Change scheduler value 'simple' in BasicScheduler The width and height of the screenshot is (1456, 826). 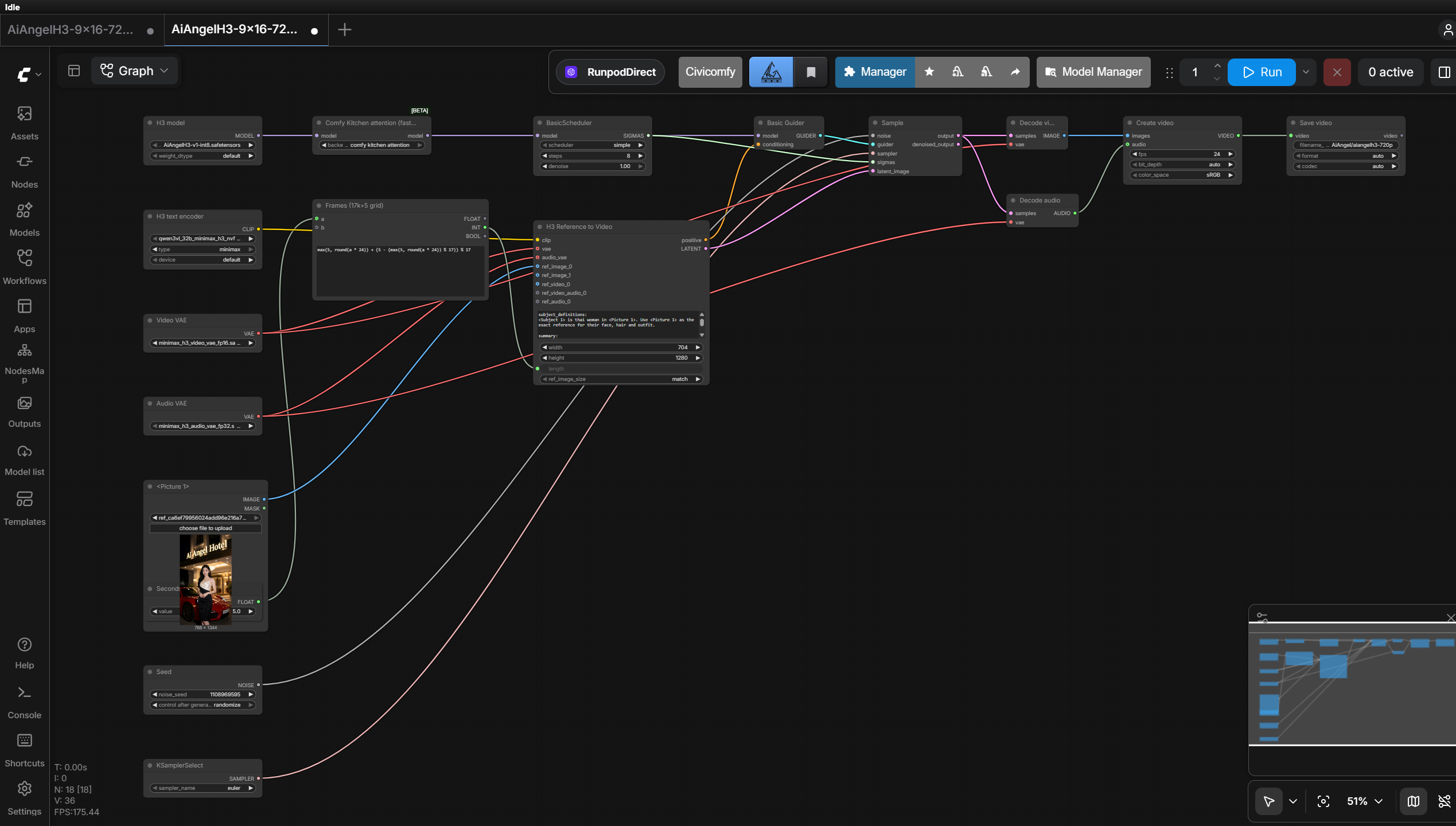tap(592, 145)
